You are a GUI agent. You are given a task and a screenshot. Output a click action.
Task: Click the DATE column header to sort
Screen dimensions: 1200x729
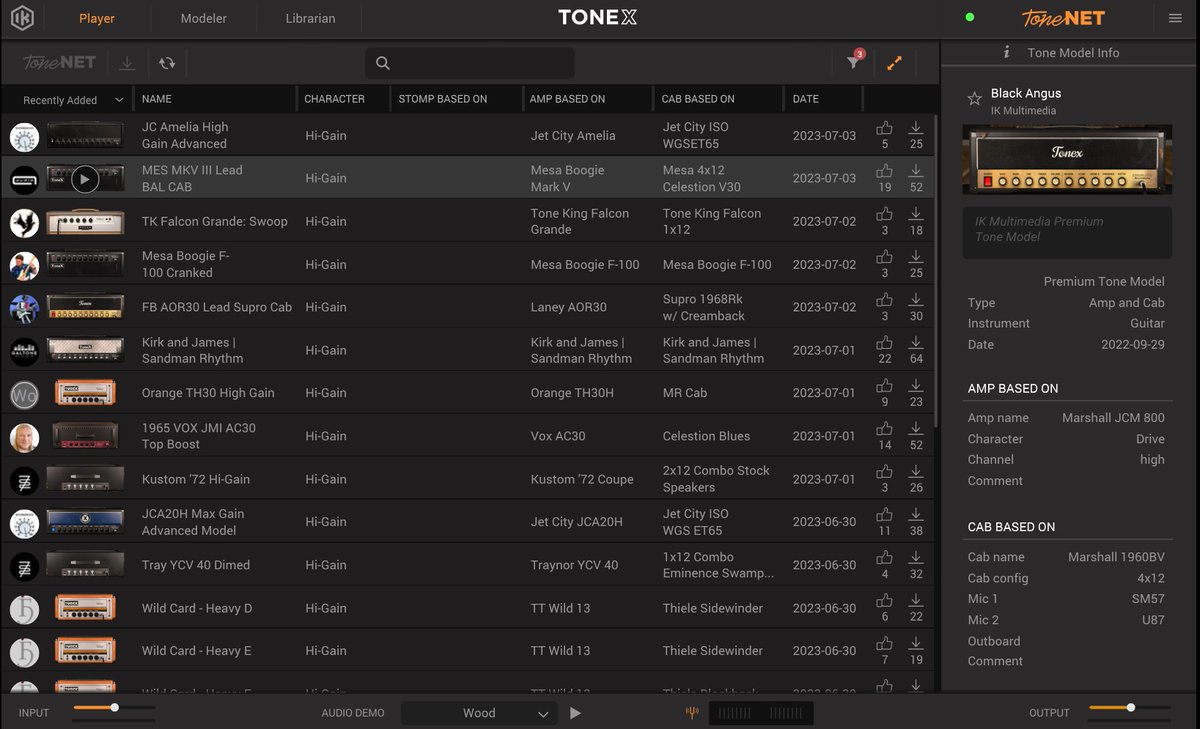click(806, 98)
